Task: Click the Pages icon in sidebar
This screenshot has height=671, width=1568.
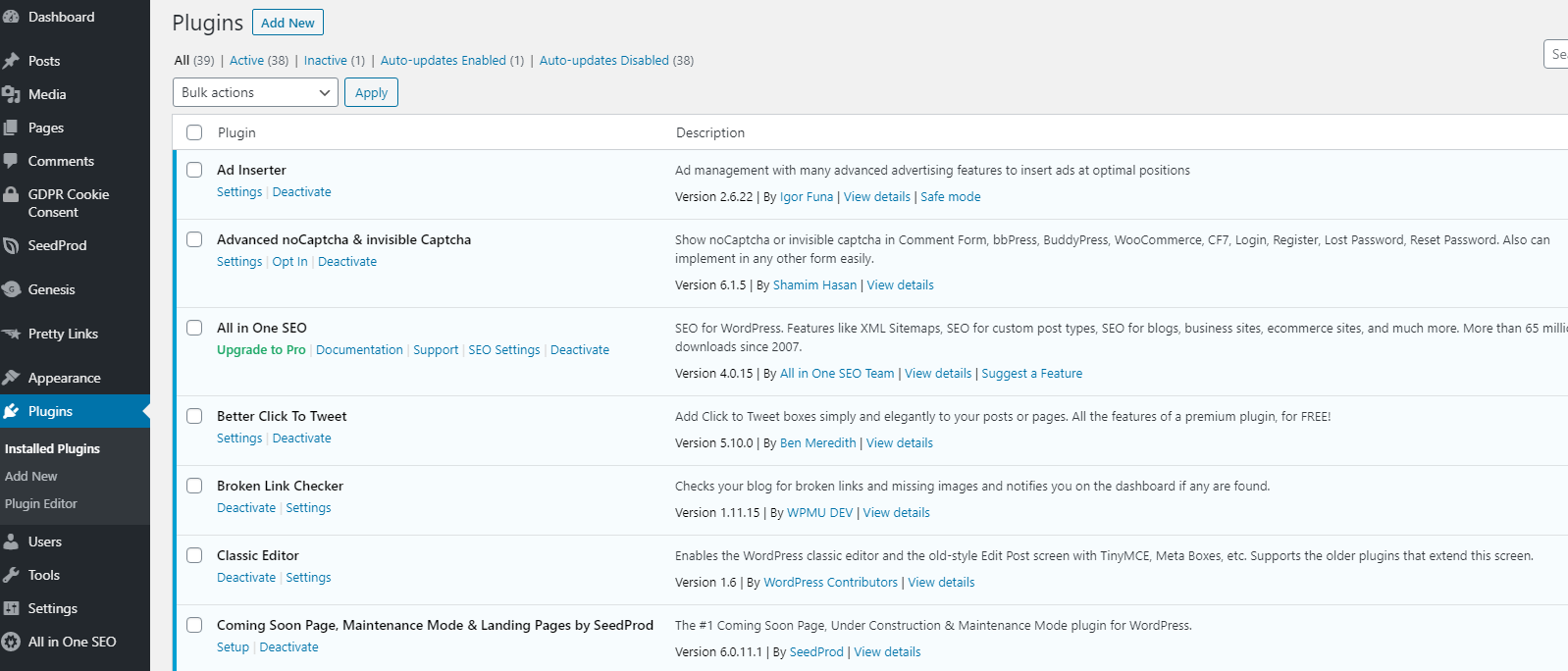Action: (11, 128)
